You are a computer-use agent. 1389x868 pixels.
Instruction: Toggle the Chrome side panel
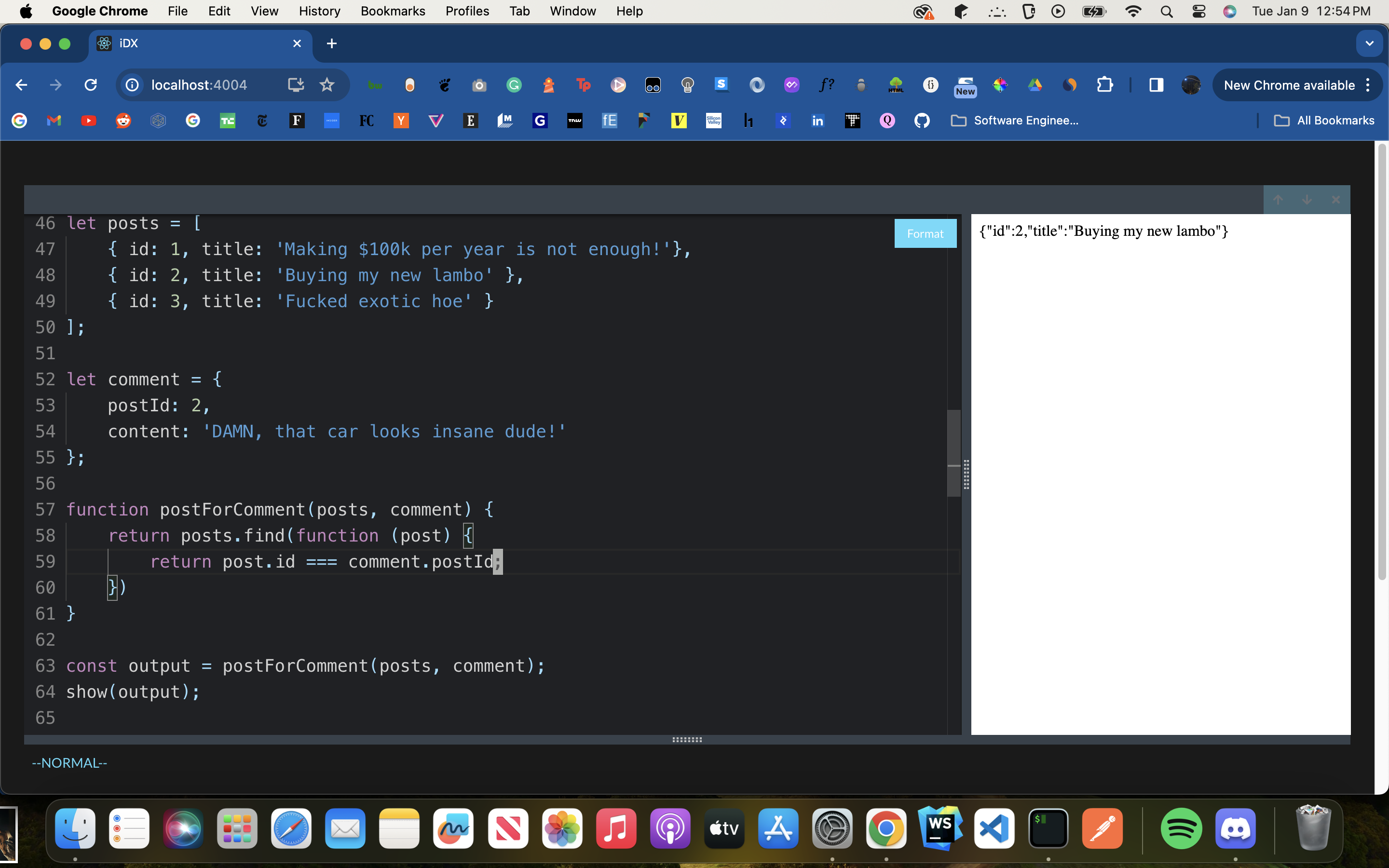tap(1156, 85)
